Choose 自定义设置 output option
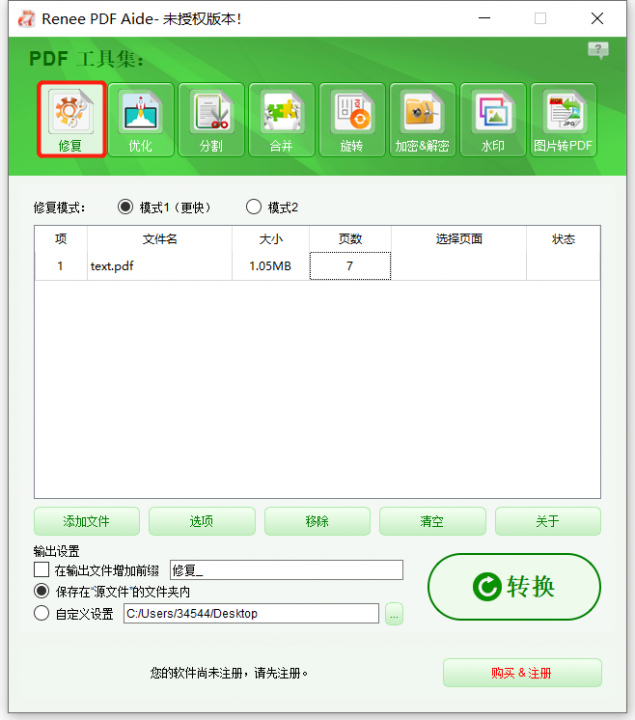Image resolution: width=635 pixels, height=720 pixels. (41, 613)
